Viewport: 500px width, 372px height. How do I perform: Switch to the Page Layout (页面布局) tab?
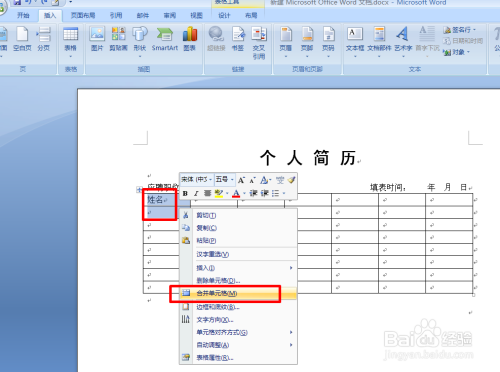tap(83, 15)
